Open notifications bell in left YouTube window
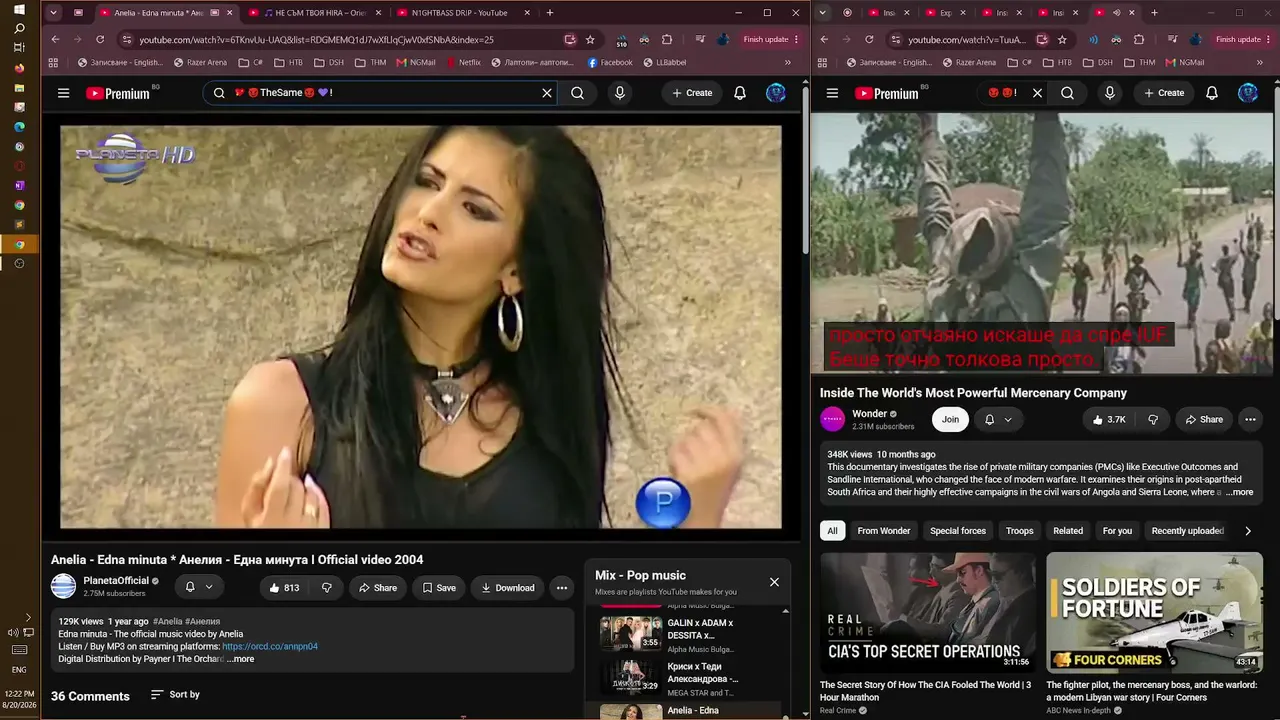Image resolution: width=1280 pixels, height=720 pixels. pos(740,93)
